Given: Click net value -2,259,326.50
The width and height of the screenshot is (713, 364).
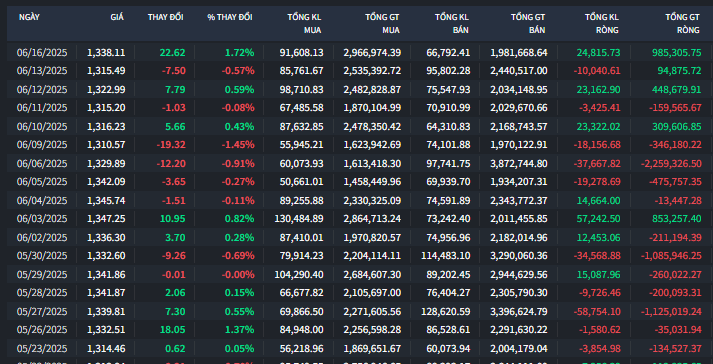Looking at the screenshot, I should [671, 163].
